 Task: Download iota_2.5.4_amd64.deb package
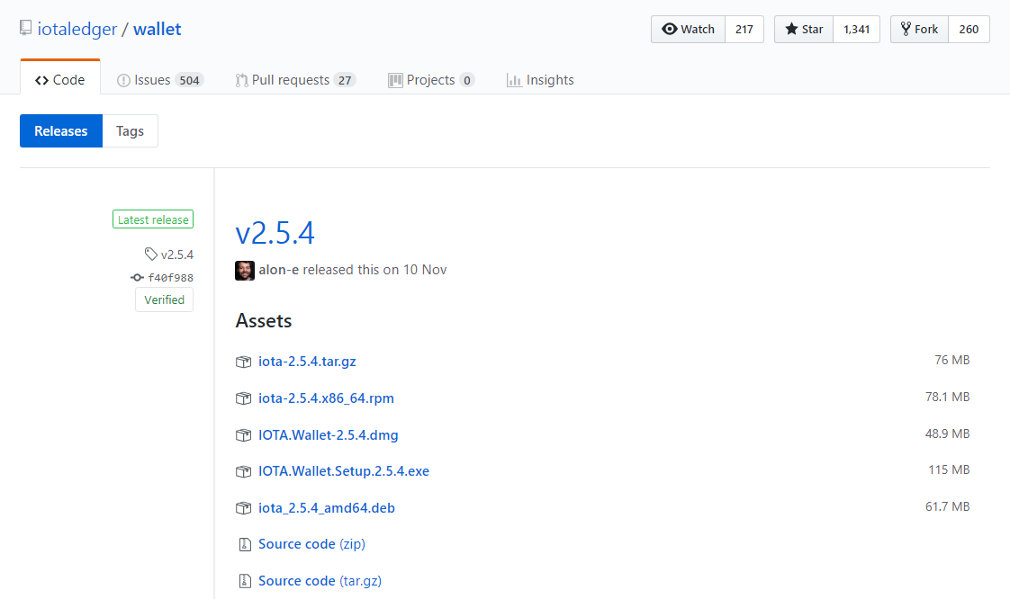pyautogui.click(x=327, y=508)
